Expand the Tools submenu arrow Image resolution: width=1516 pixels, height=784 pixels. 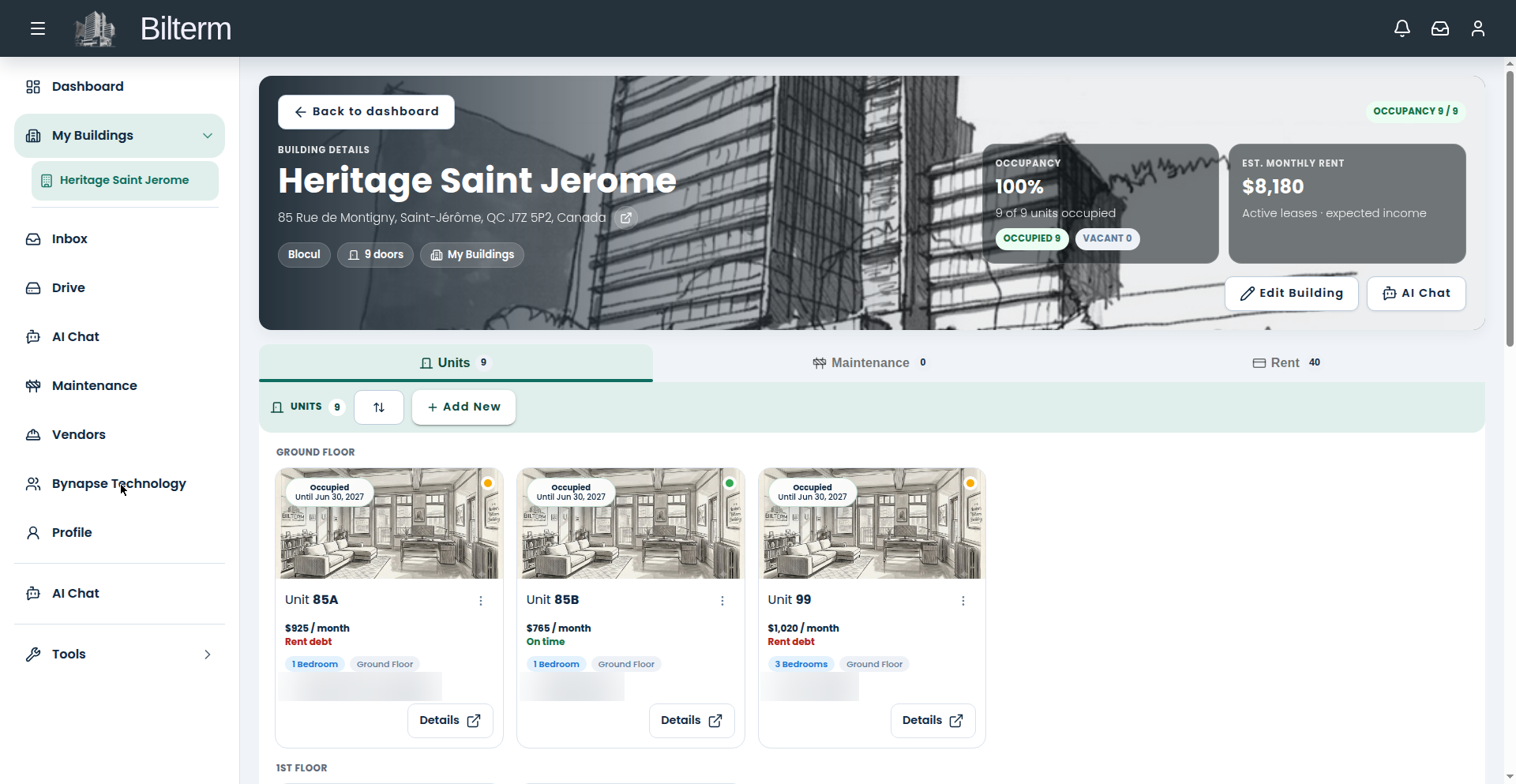click(208, 655)
